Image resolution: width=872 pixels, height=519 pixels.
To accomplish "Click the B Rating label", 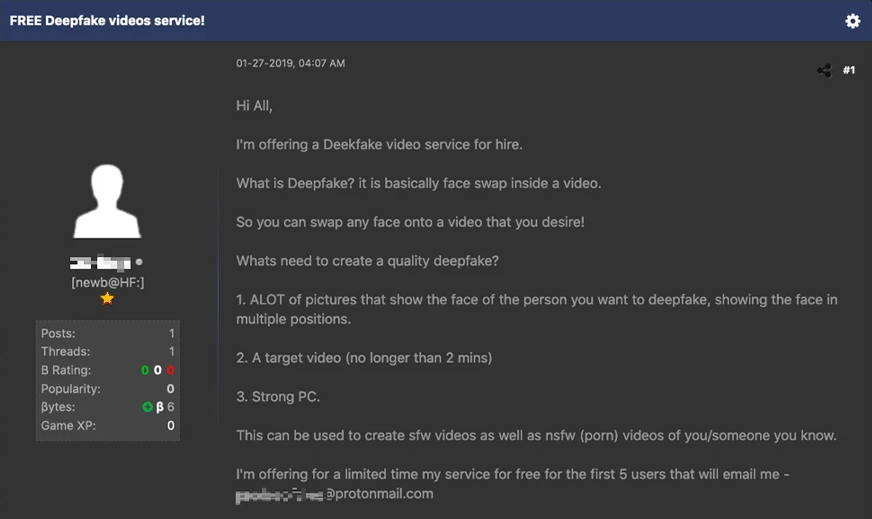I will coord(65,370).
